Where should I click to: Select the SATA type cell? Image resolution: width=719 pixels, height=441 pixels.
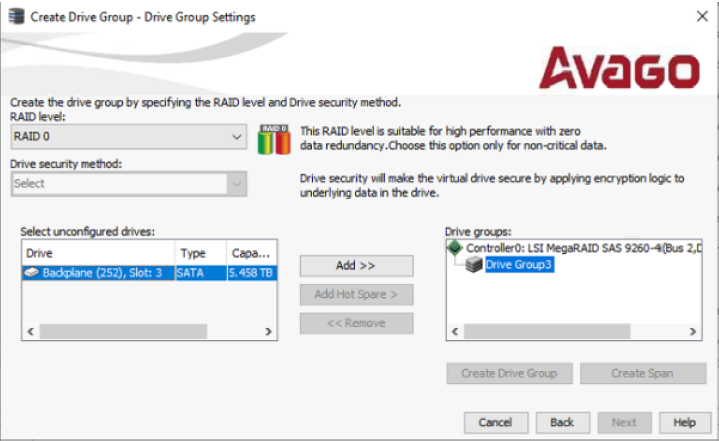coord(201,273)
